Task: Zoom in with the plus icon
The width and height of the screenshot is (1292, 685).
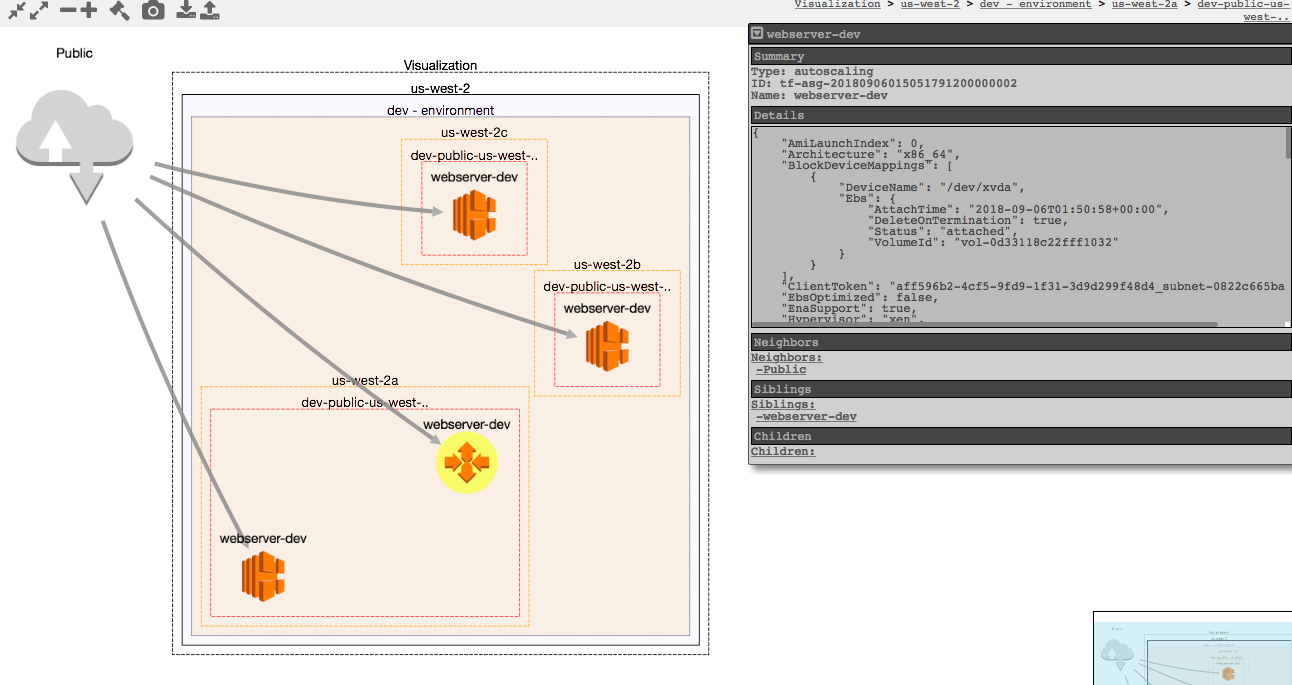Action: pos(88,11)
